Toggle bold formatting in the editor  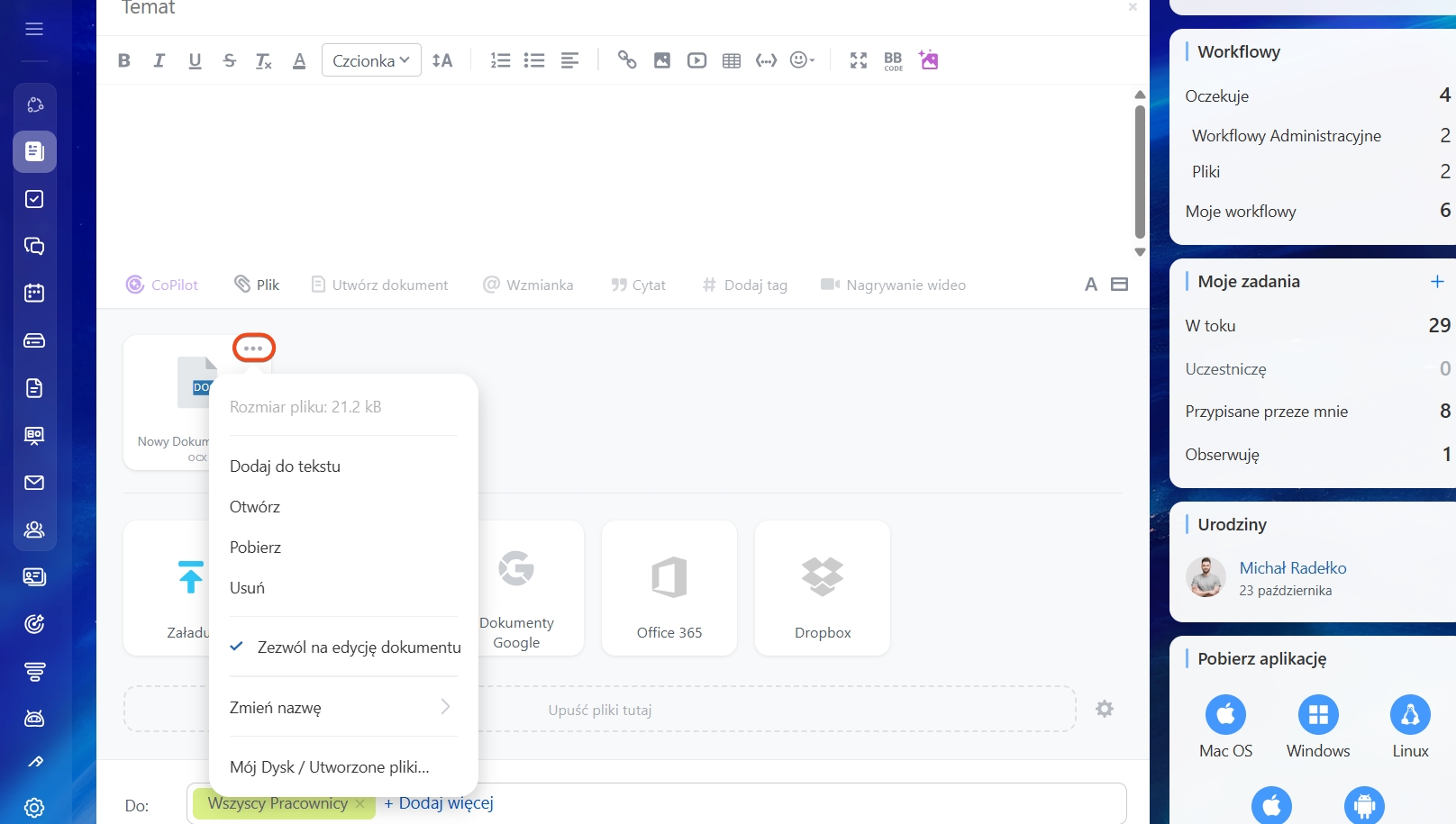point(124,60)
